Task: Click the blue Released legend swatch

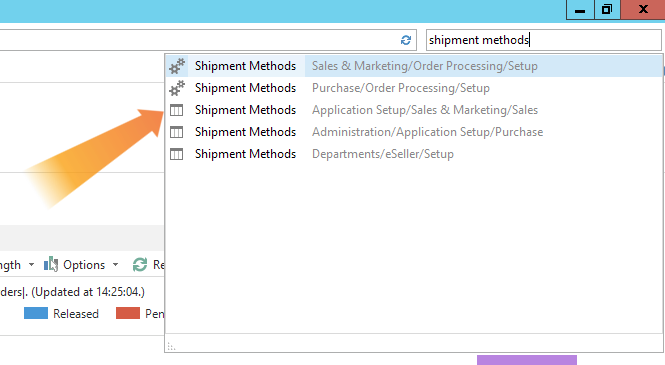Action: (x=36, y=313)
